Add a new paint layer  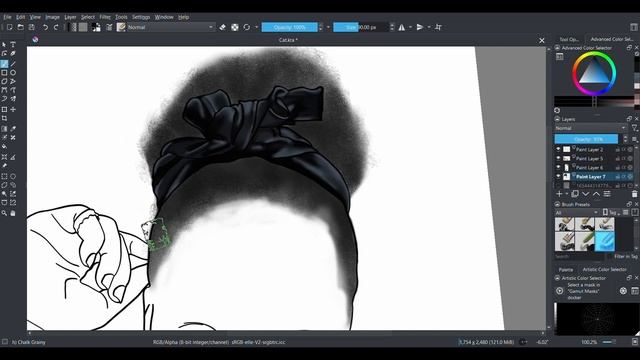pos(559,194)
